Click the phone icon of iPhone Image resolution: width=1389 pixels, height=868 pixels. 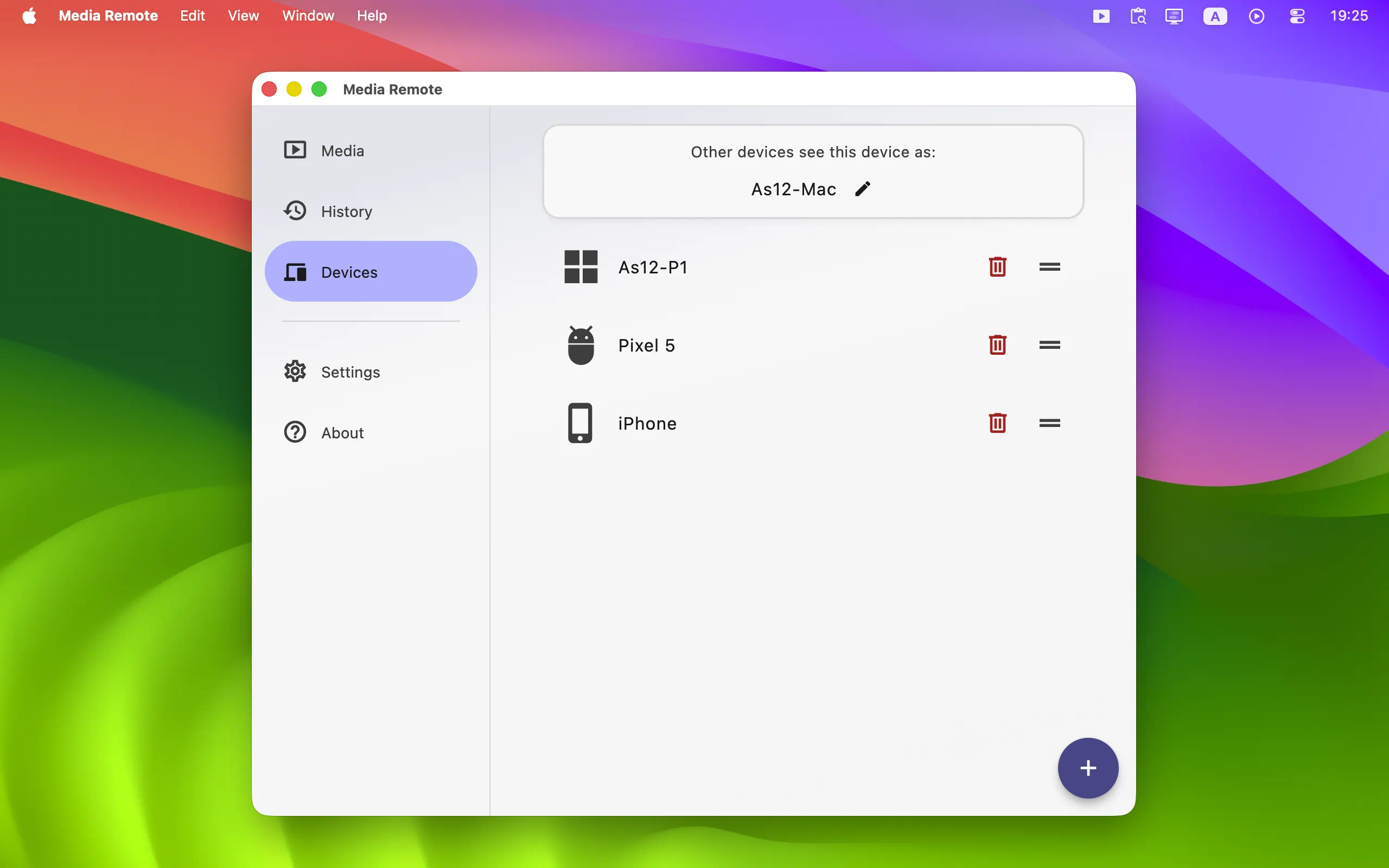pyautogui.click(x=580, y=423)
